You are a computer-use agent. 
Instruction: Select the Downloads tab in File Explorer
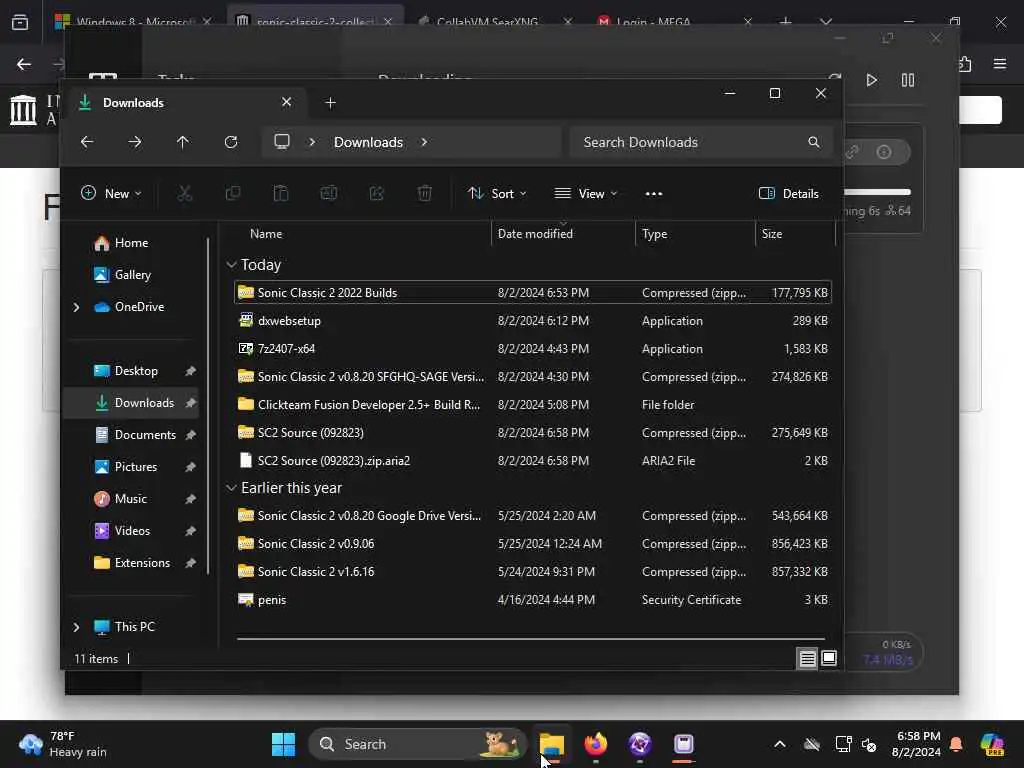coord(186,103)
